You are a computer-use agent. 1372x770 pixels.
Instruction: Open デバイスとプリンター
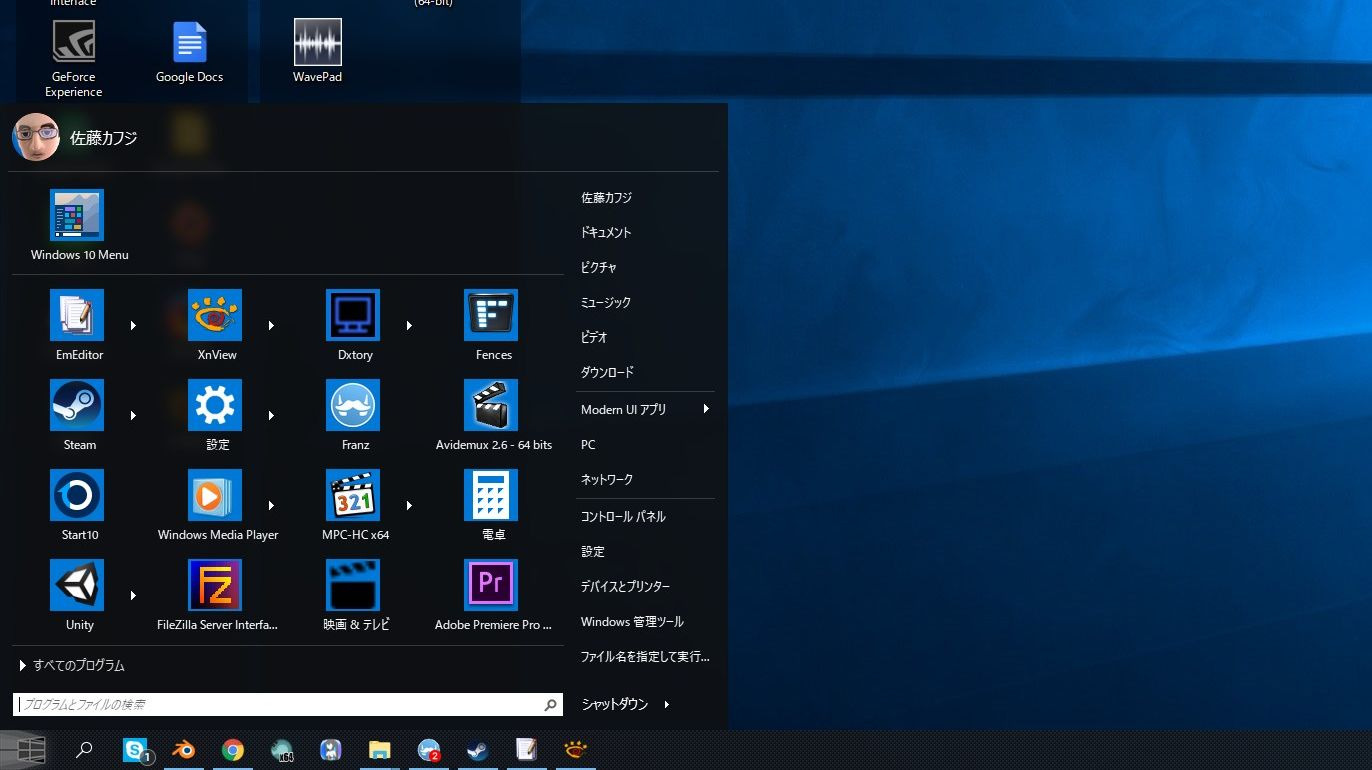click(625, 587)
